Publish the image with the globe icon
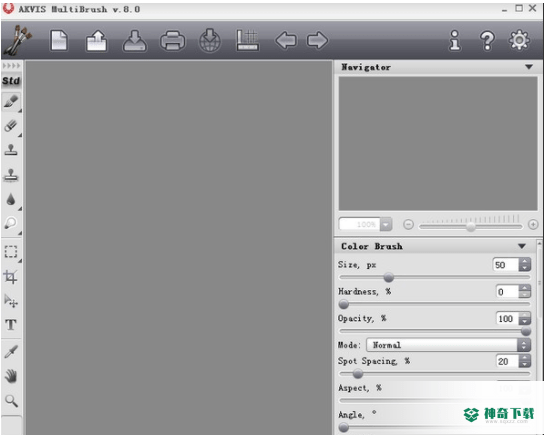Image resolution: width=545 pixels, height=435 pixels. [x=210, y=41]
